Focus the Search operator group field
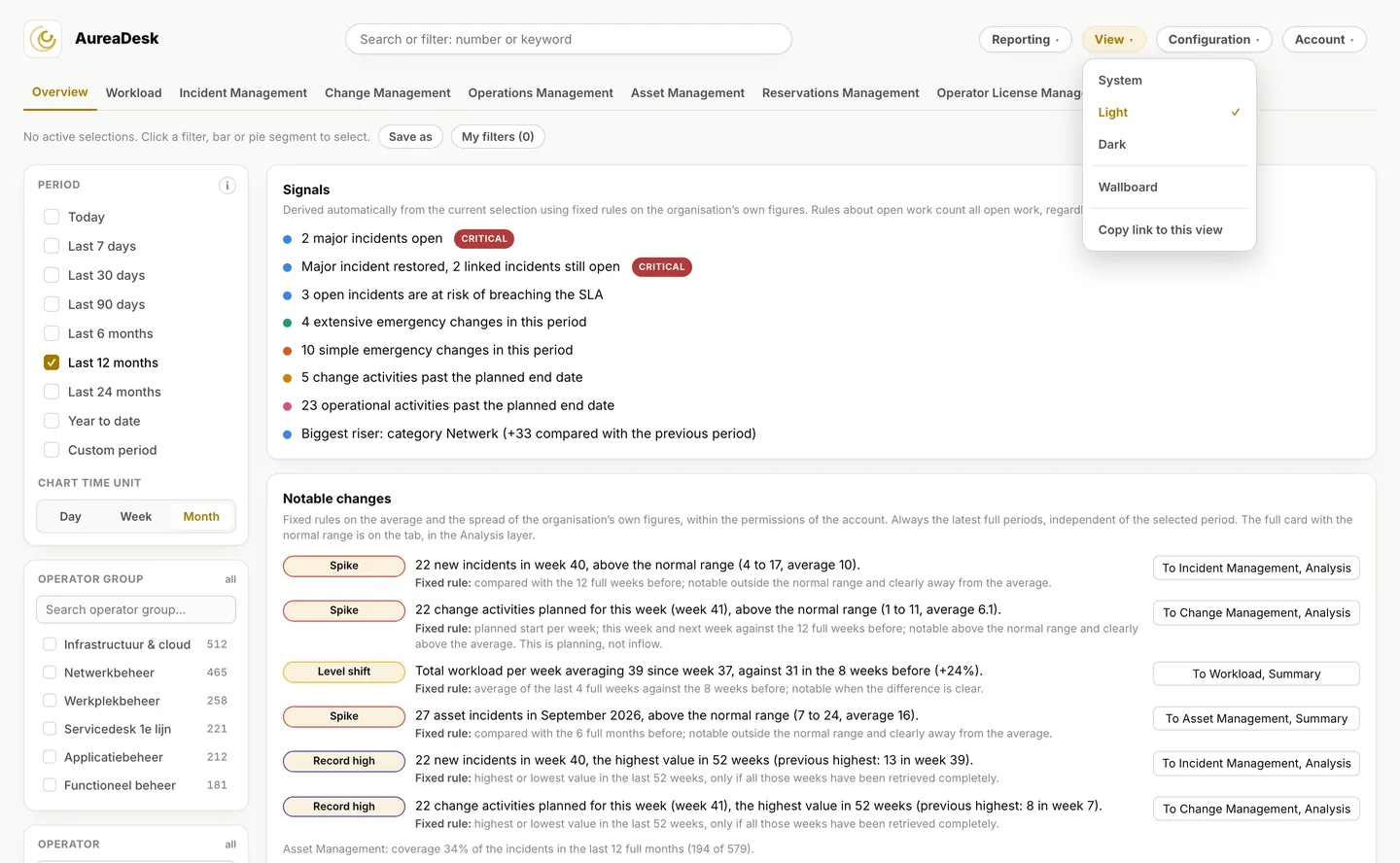The image size is (1400, 863). coord(136,610)
